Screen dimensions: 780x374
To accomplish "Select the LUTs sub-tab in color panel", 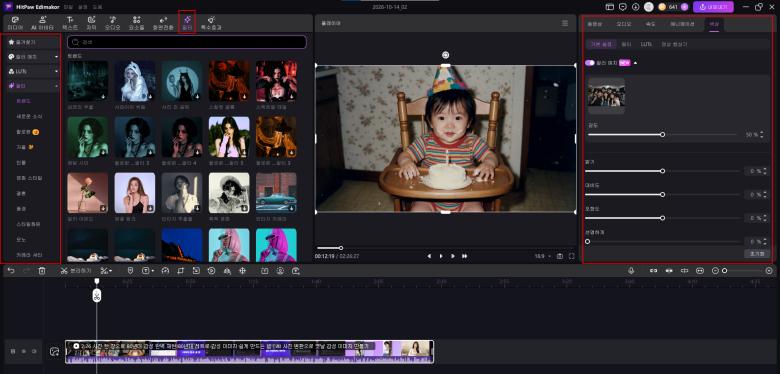I will pyautogui.click(x=646, y=44).
